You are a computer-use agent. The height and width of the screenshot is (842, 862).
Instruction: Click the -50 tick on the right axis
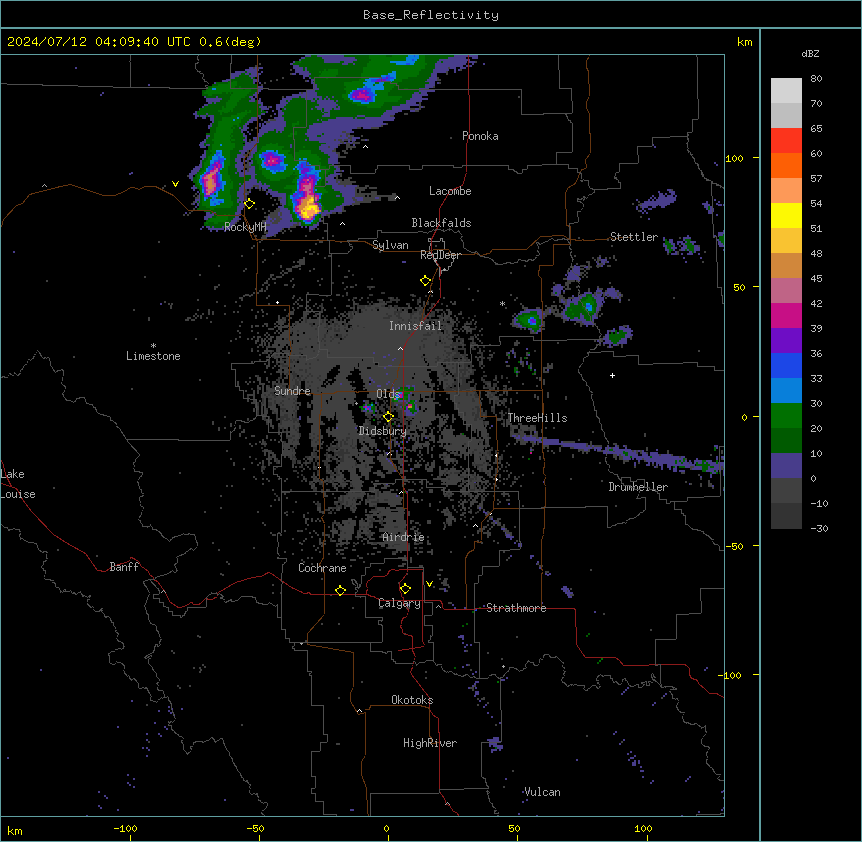734,546
